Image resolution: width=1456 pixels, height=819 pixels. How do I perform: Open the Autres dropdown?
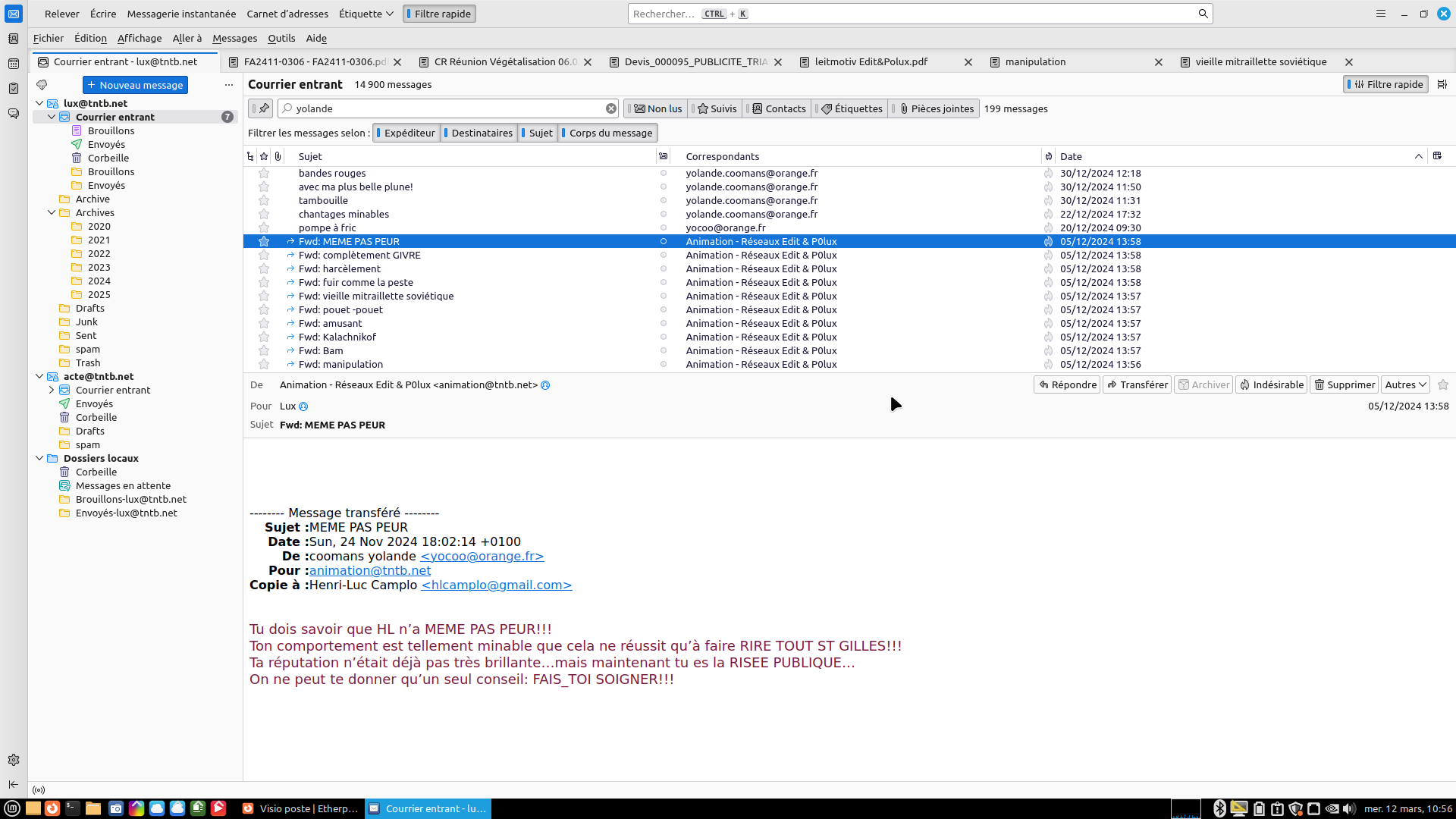tap(1405, 384)
